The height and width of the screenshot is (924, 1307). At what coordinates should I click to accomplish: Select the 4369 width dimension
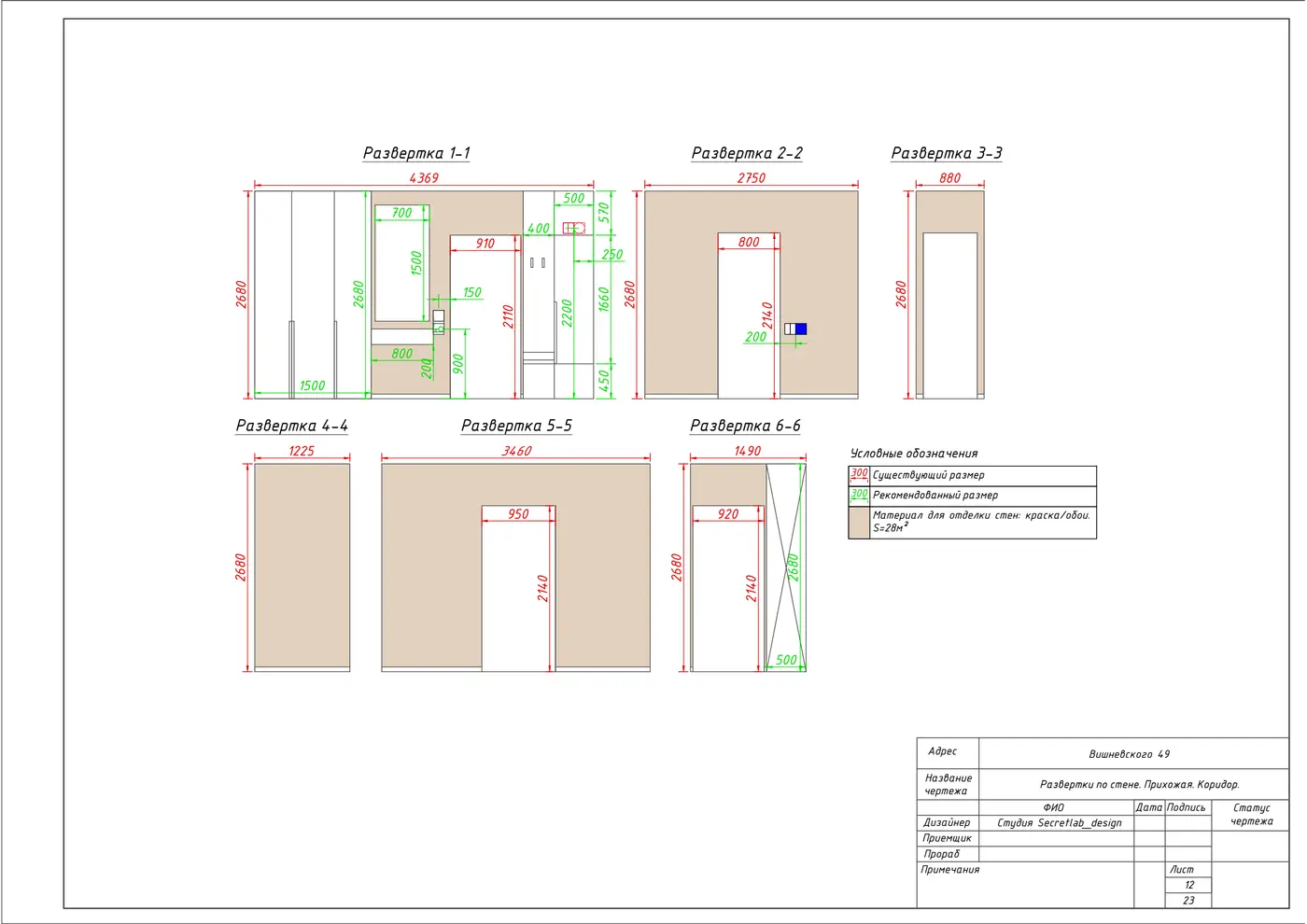click(x=424, y=177)
